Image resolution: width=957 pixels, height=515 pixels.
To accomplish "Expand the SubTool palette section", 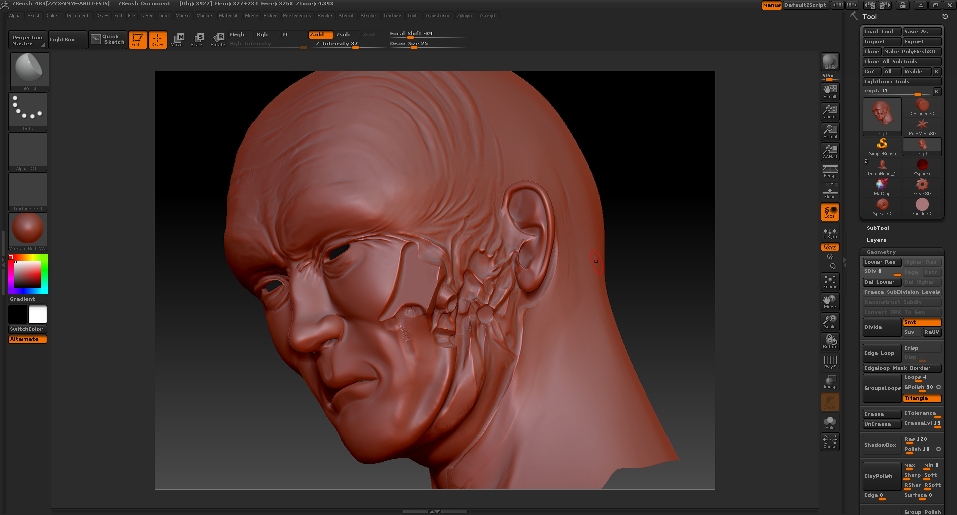I will tap(878, 228).
